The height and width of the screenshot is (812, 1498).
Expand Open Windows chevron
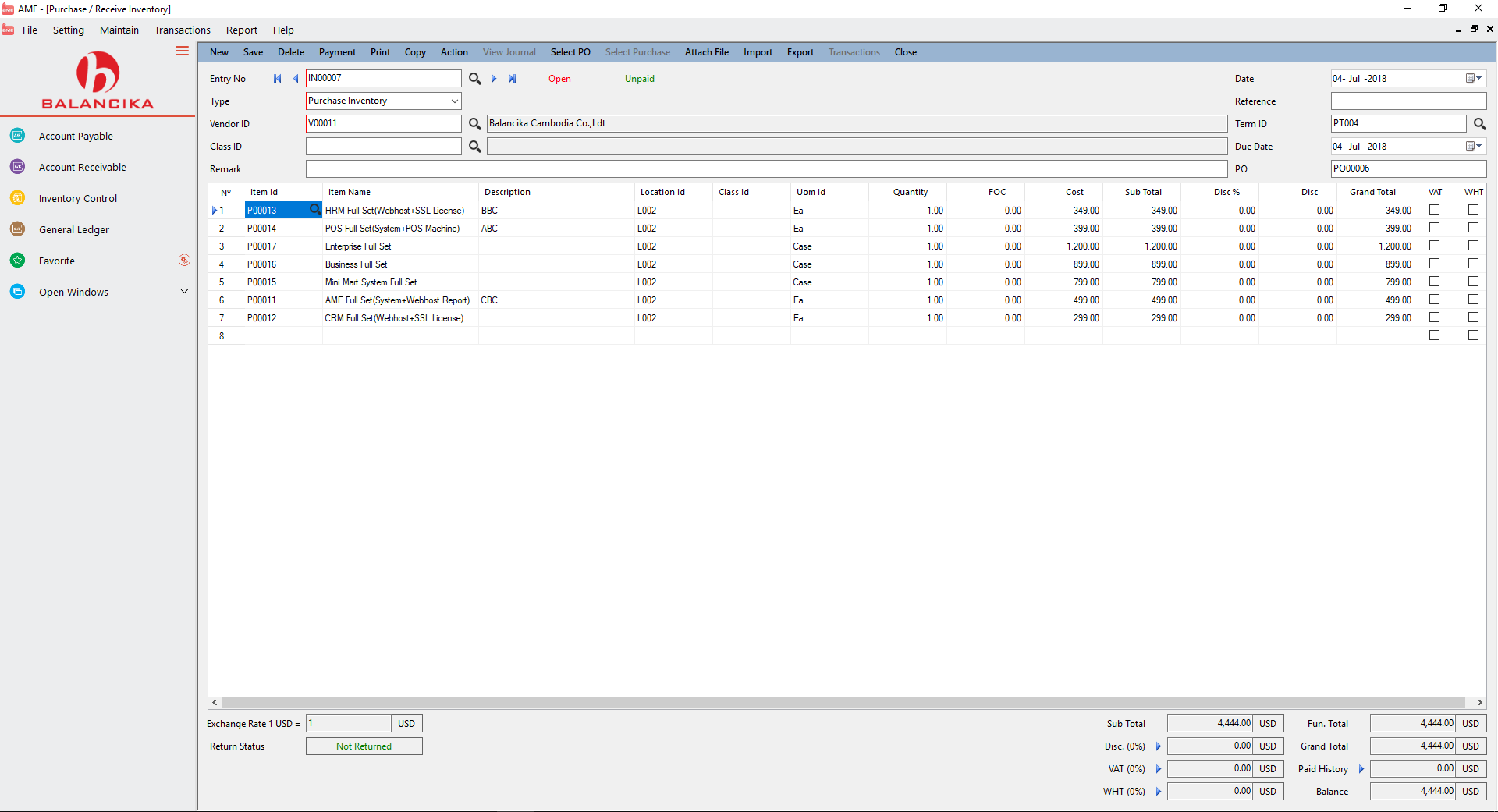click(x=184, y=292)
